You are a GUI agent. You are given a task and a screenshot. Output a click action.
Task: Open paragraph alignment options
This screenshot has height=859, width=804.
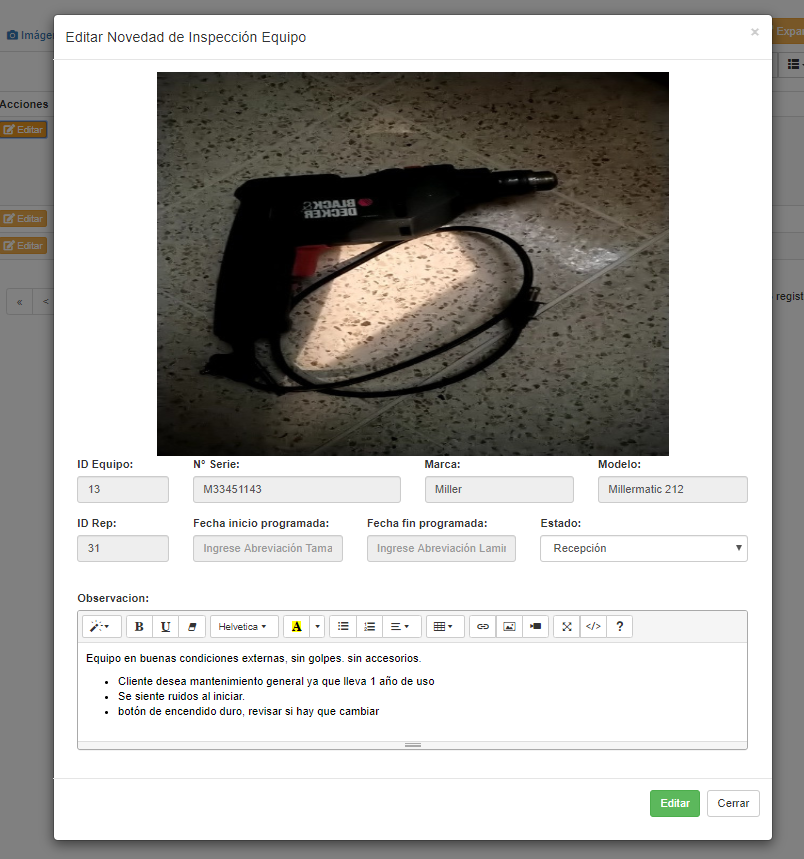(400, 627)
